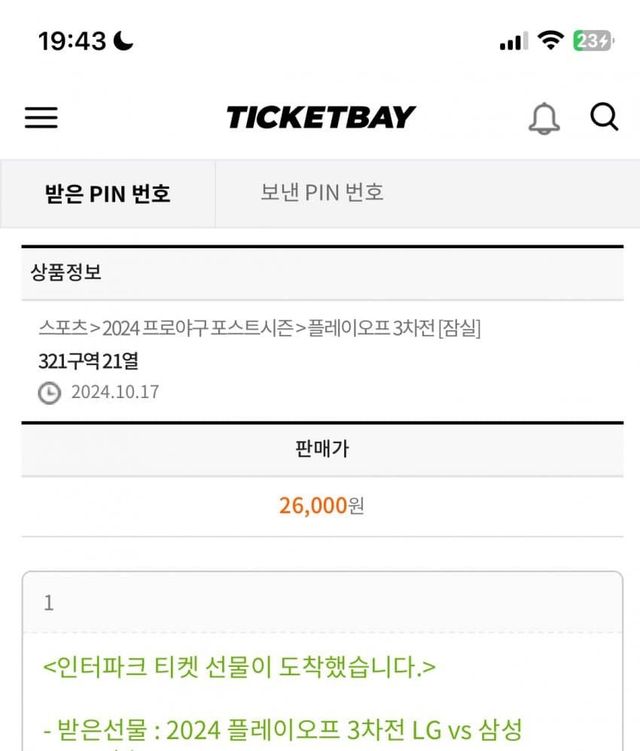Image resolution: width=640 pixels, height=751 pixels.
Task: Open the 스포츠 breadcrumb category
Action: (62, 328)
